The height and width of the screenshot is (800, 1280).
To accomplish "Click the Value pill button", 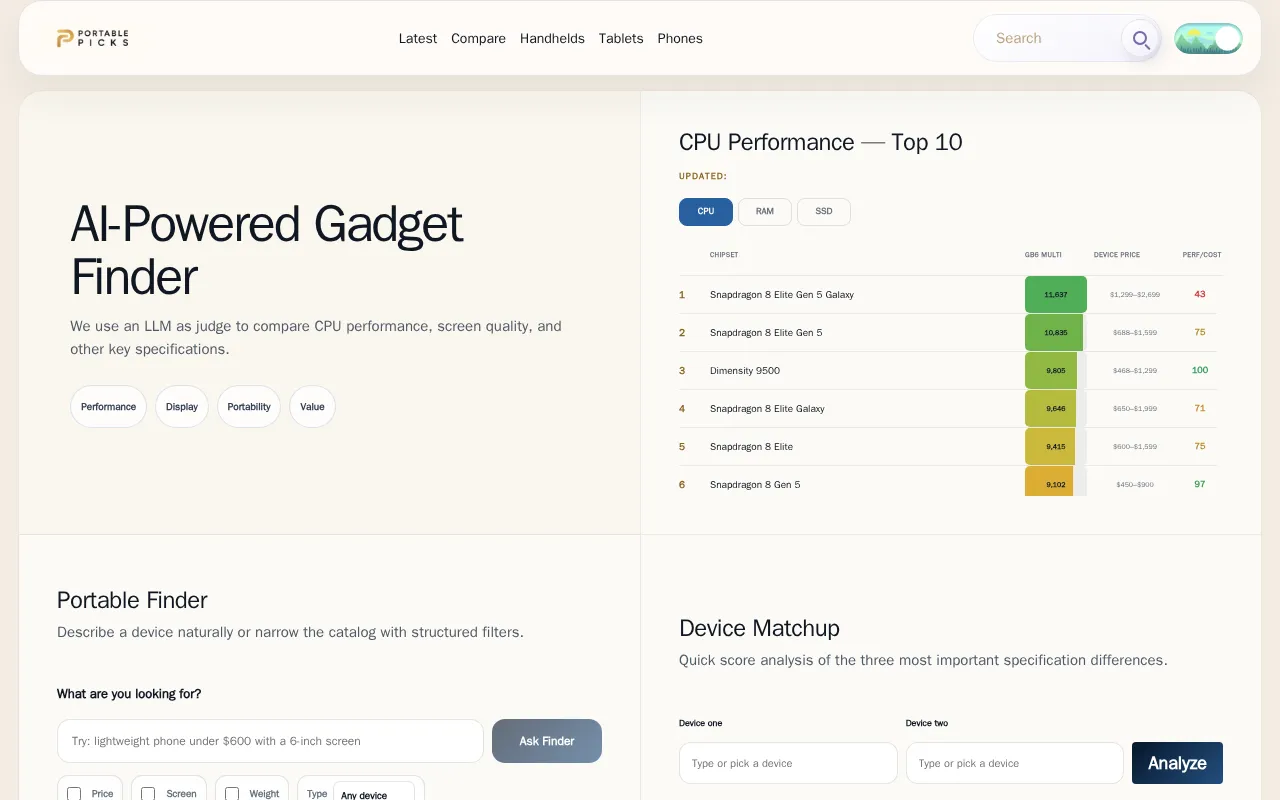I will [x=312, y=407].
